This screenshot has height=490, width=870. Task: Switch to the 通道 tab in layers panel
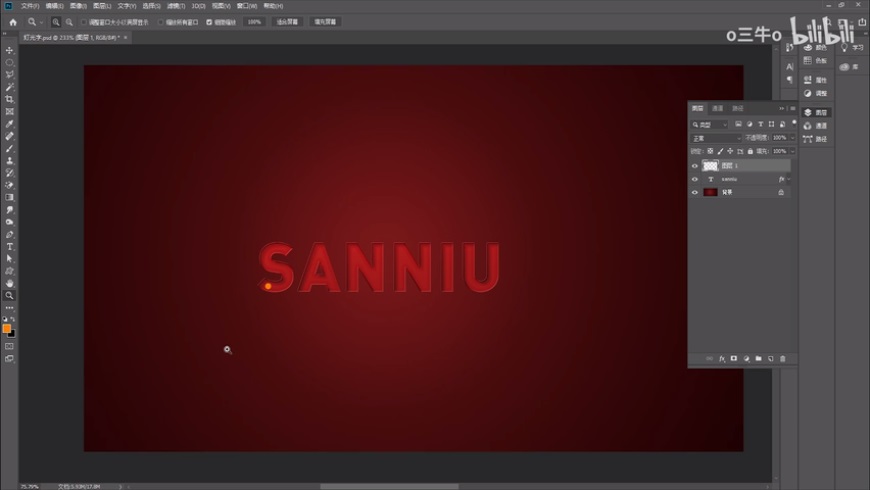[717, 108]
